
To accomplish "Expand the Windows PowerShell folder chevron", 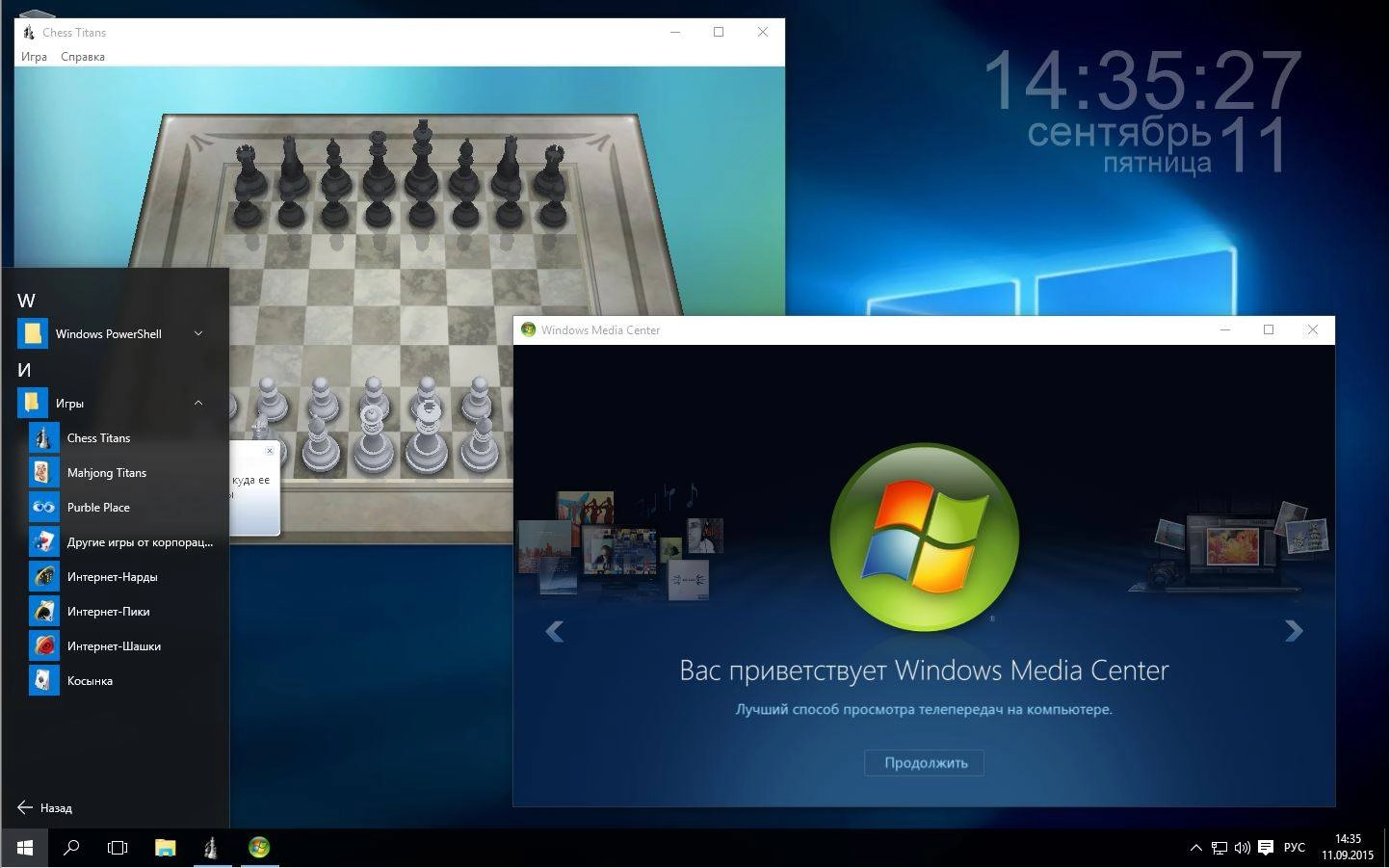I will click(x=198, y=334).
